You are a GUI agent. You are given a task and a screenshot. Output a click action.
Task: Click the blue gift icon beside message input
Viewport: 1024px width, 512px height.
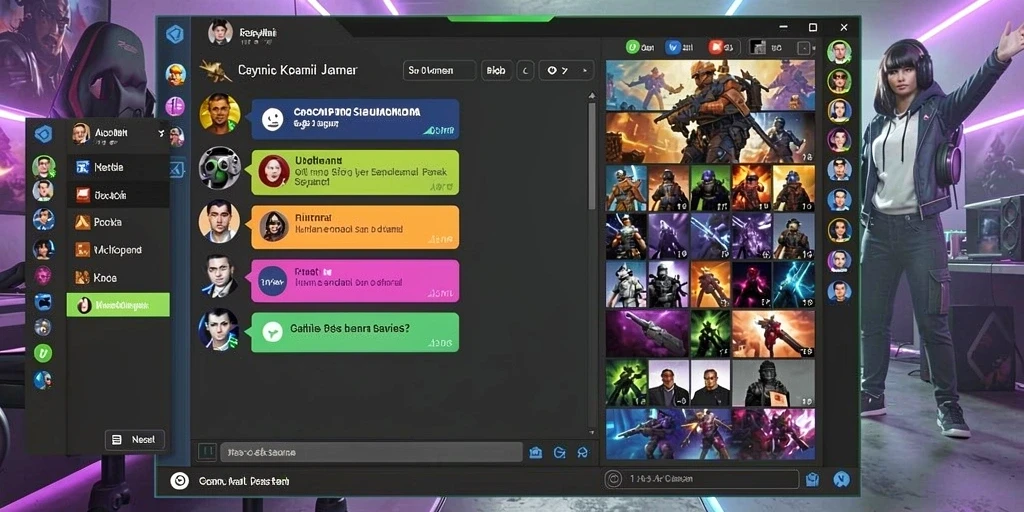tap(536, 452)
